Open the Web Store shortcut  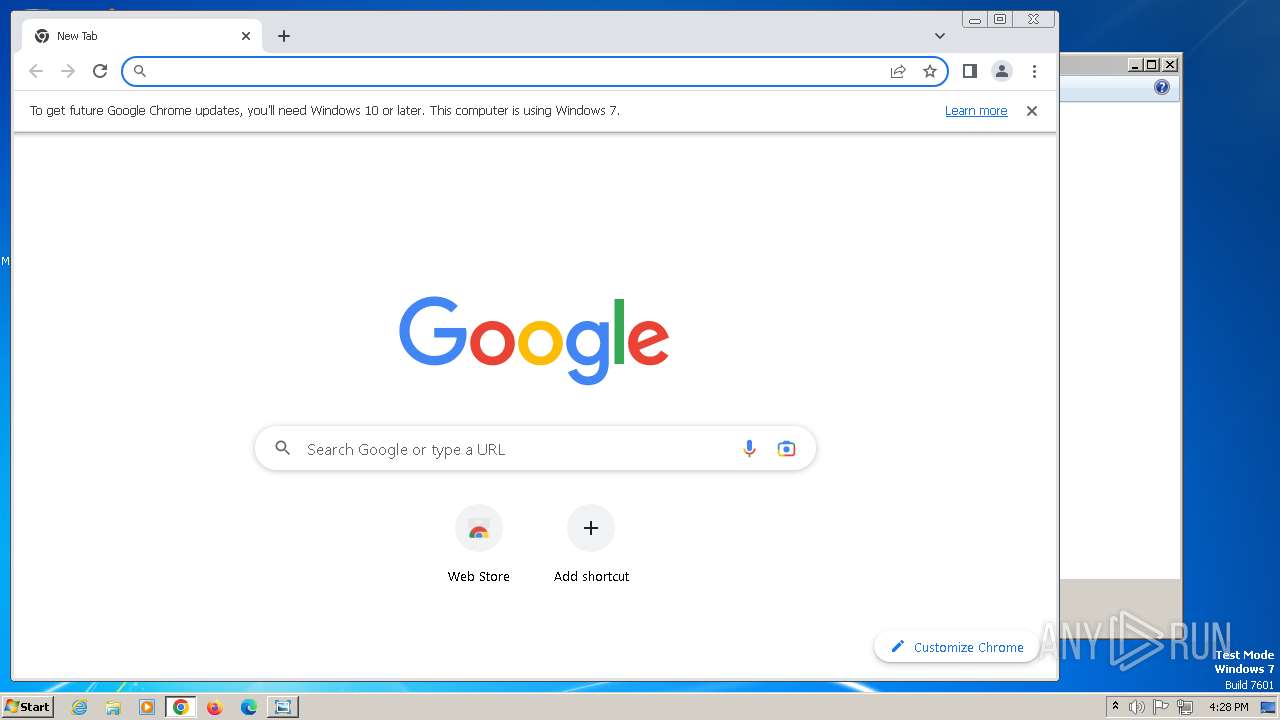coord(479,544)
